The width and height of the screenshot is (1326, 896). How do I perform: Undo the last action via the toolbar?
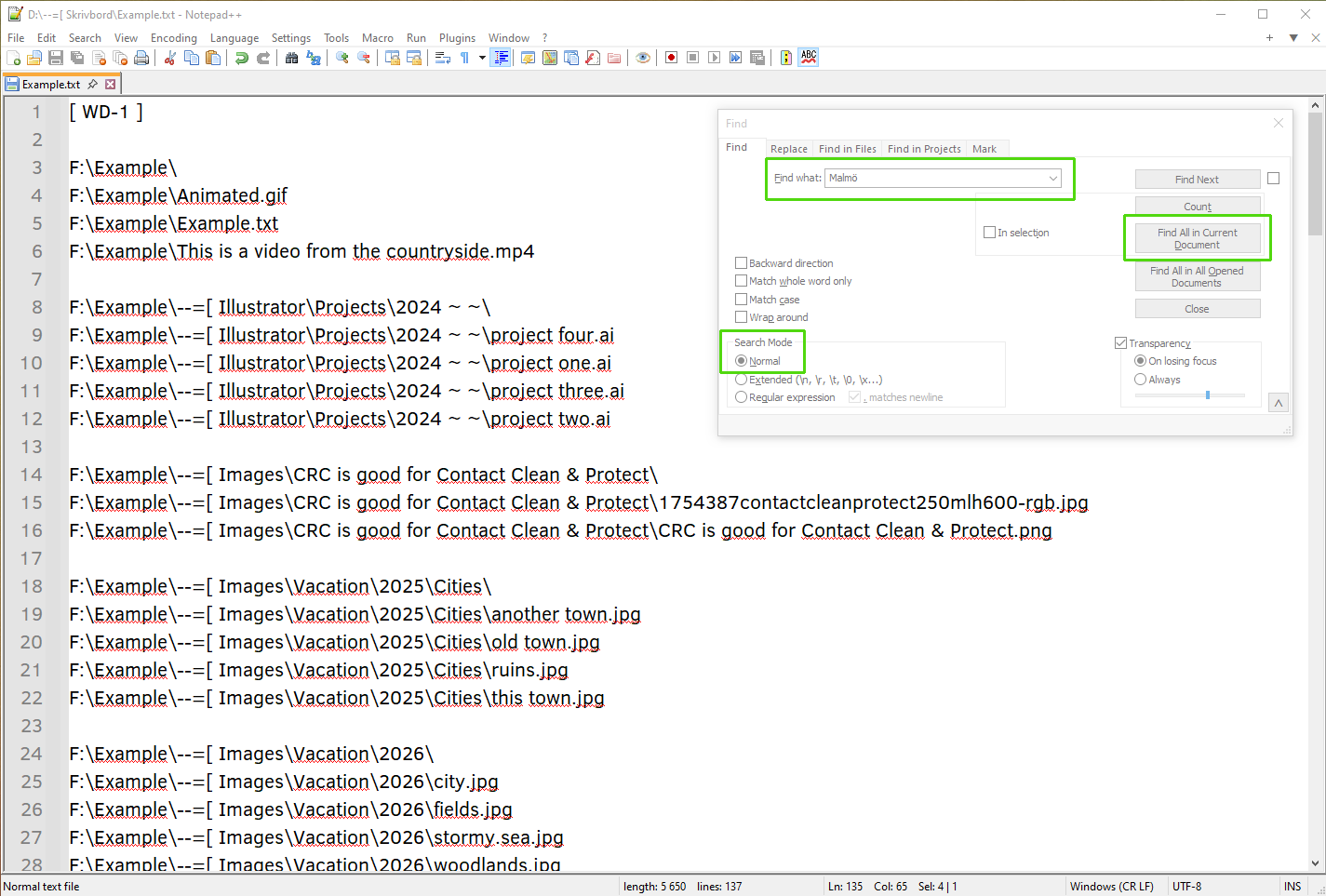coord(242,58)
